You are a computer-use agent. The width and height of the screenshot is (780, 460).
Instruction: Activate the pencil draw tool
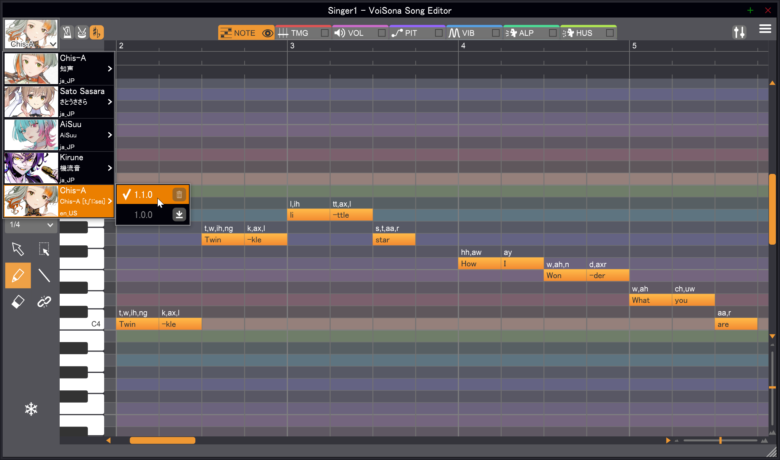17,275
